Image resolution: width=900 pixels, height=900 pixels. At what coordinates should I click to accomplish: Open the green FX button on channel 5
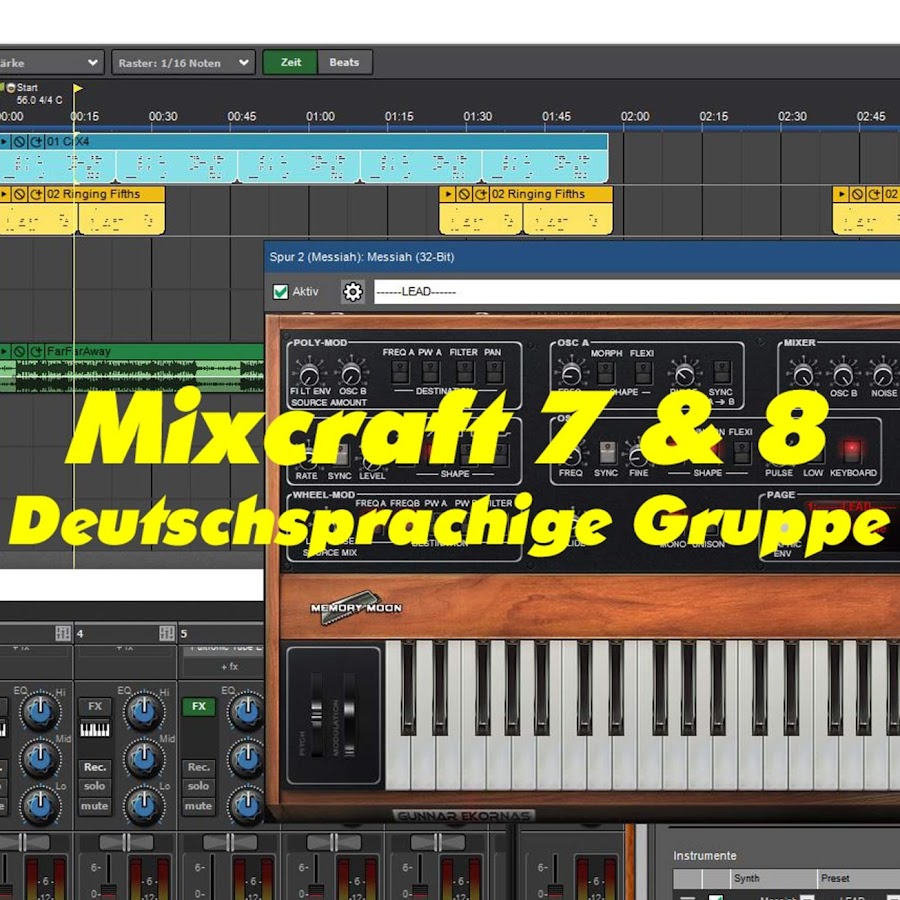[199, 707]
